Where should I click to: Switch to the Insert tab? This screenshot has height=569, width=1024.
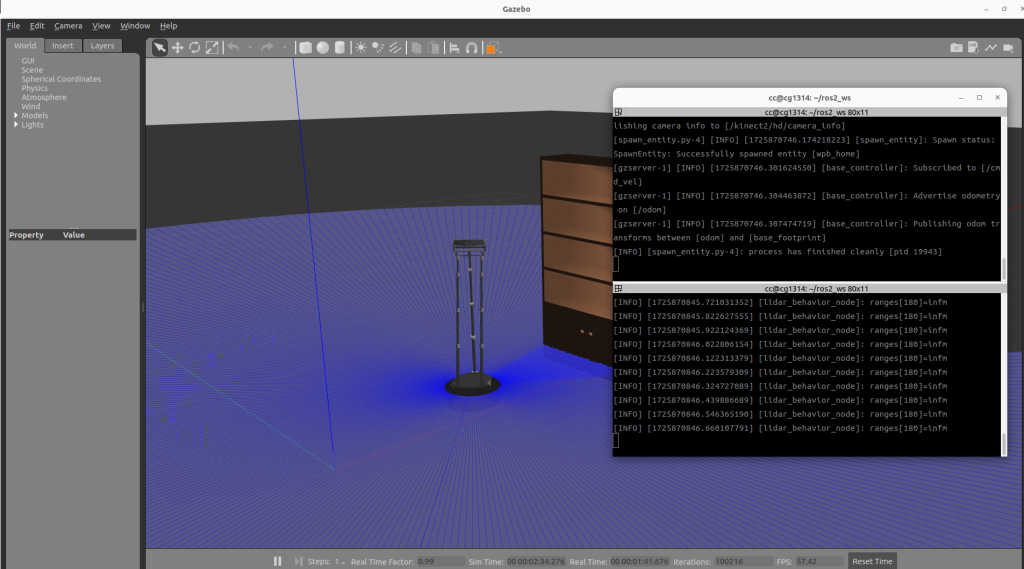tap(62, 45)
